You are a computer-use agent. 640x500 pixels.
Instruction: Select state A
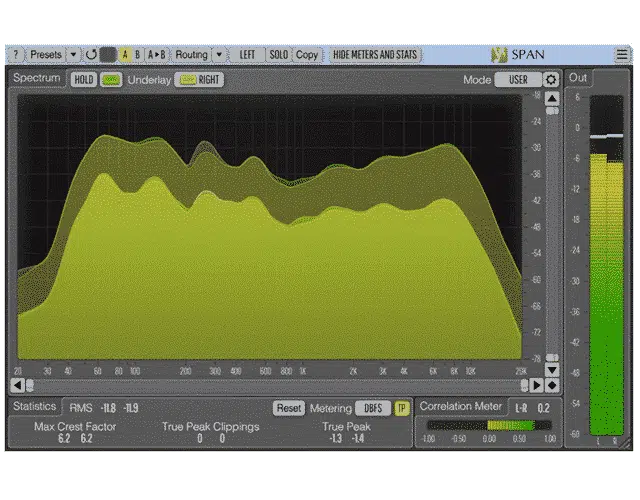(125, 54)
